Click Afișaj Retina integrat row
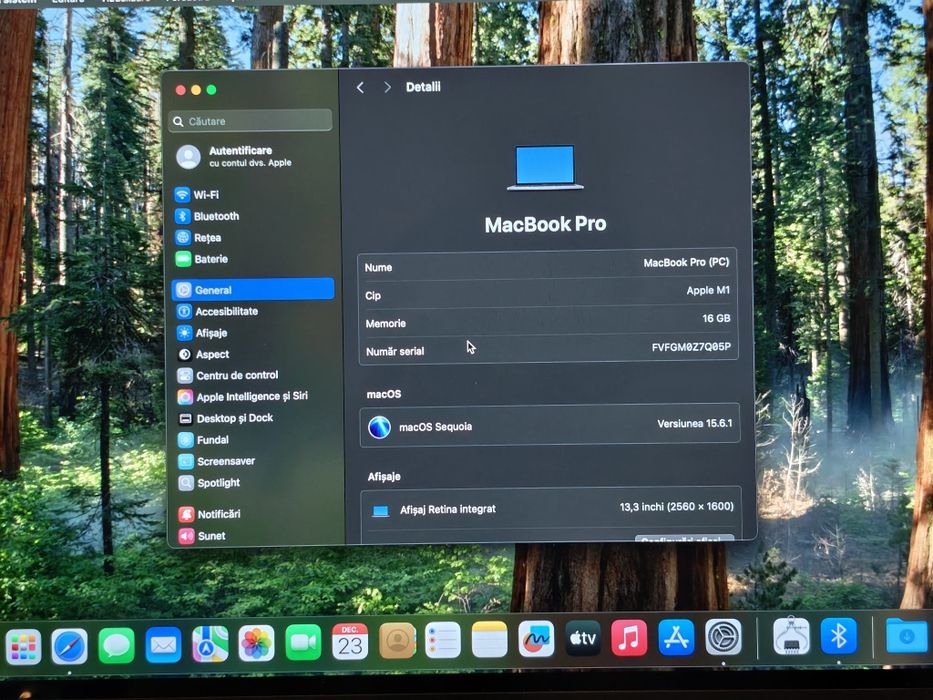The height and width of the screenshot is (700, 933). tap(550, 509)
